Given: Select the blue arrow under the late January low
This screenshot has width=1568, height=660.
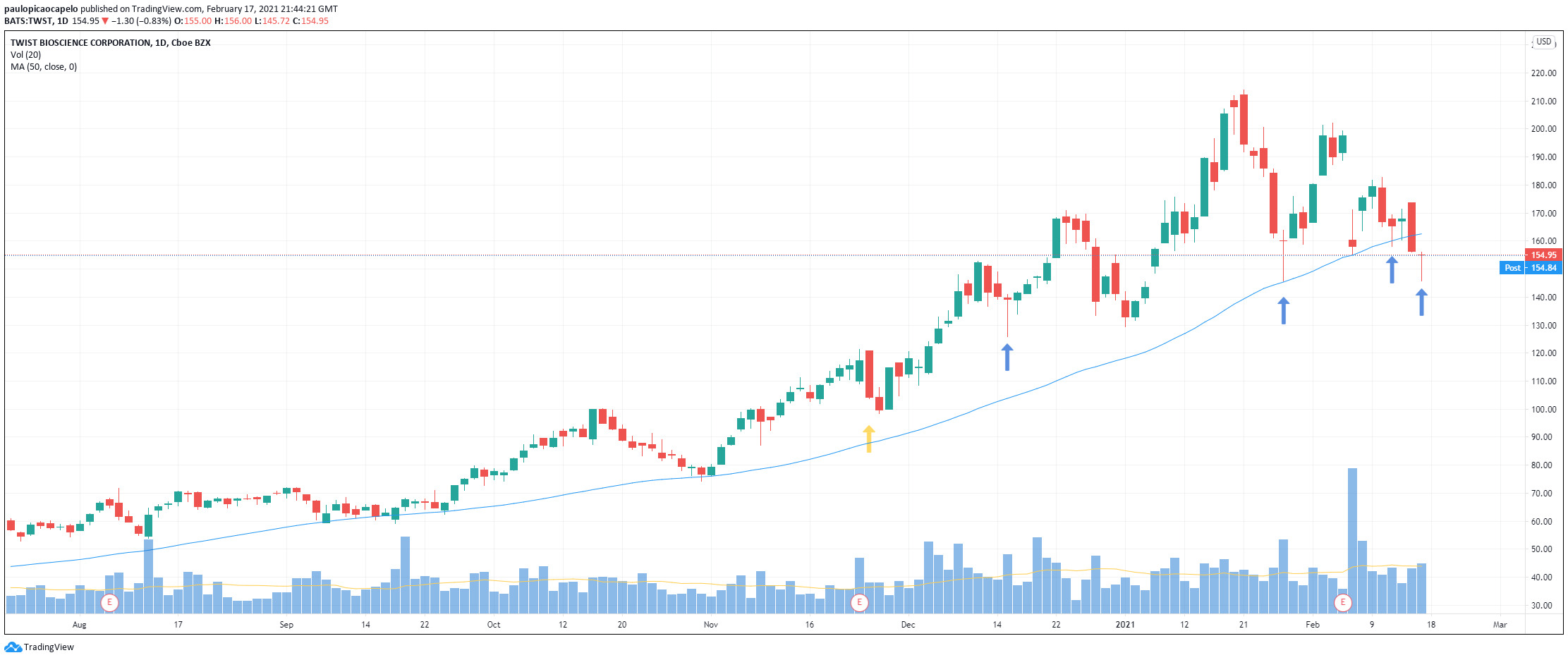Looking at the screenshot, I should 1284,310.
